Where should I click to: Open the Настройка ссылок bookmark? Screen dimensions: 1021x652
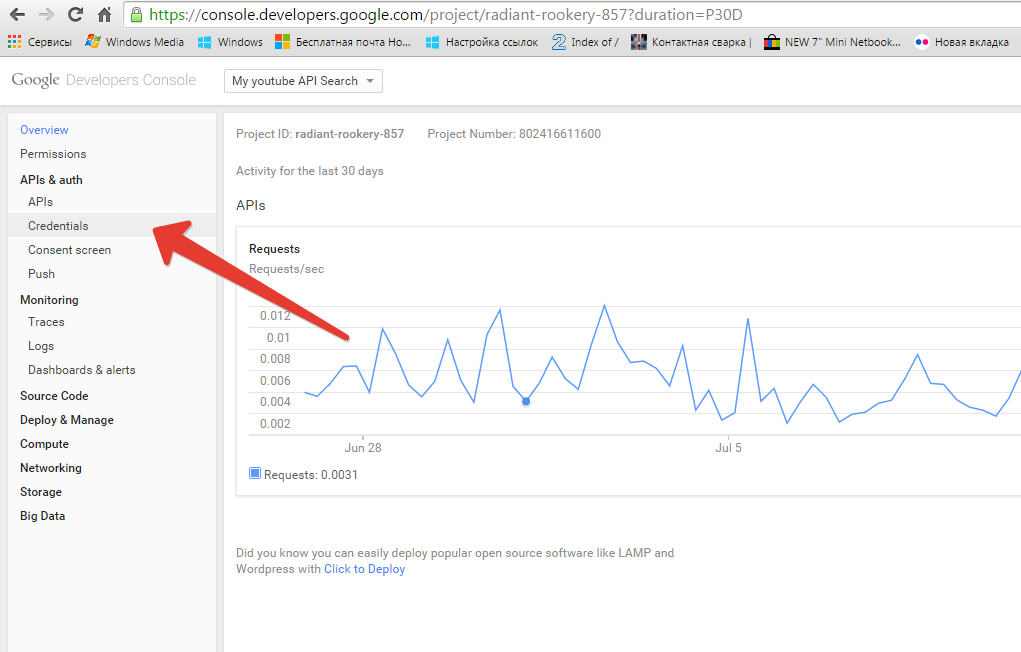coord(482,42)
